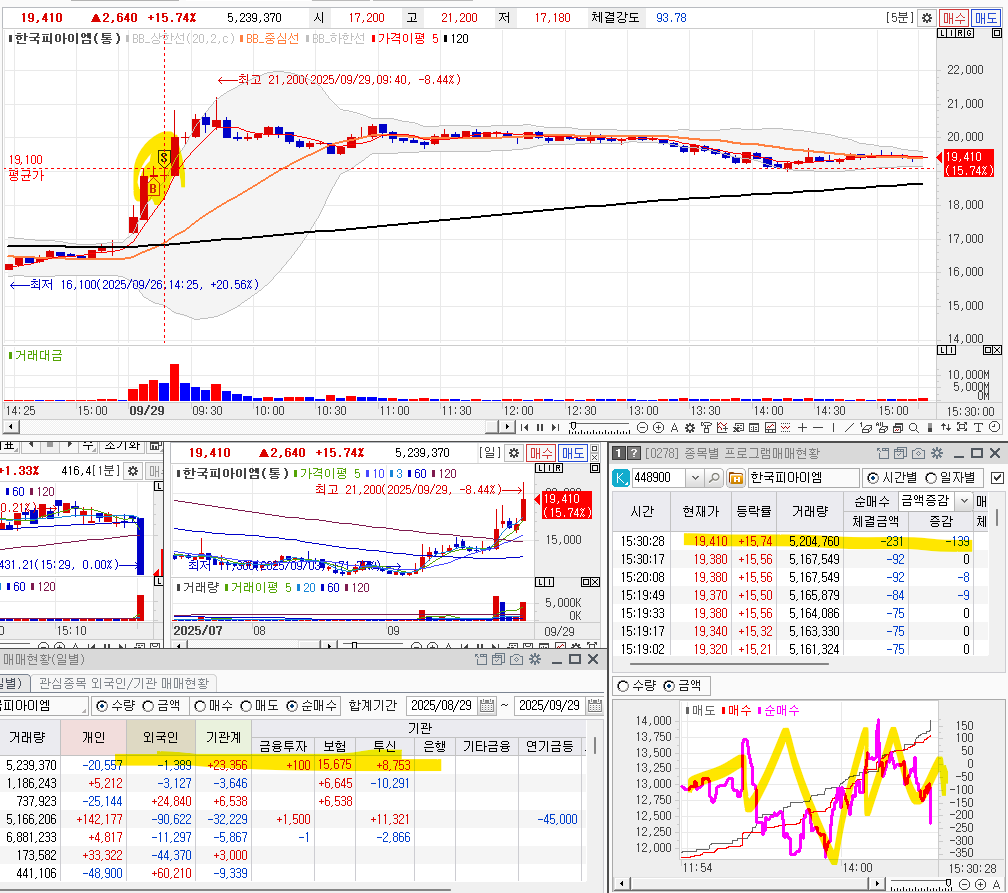Click 체결강도 label in top bar
Viewport: 1008px width, 893px height.
615,18
